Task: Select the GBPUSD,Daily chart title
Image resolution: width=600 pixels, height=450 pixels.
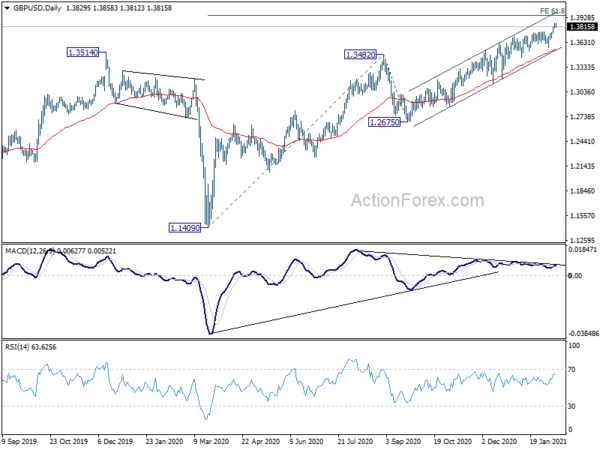Action: pyautogui.click(x=37, y=8)
